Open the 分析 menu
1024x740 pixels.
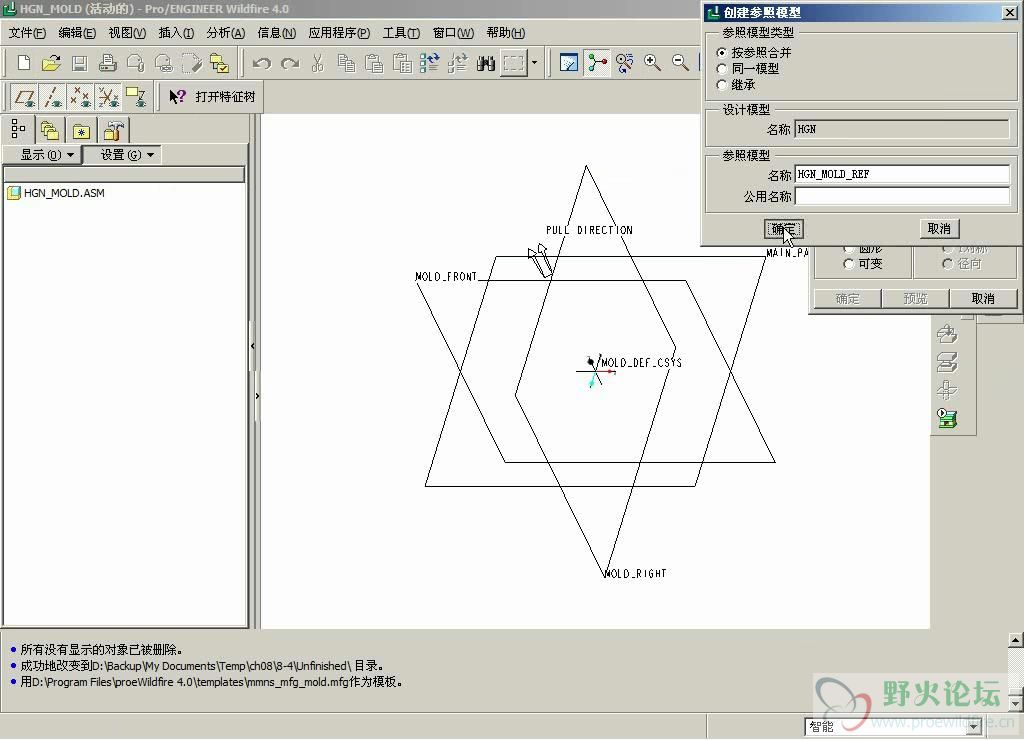point(225,33)
